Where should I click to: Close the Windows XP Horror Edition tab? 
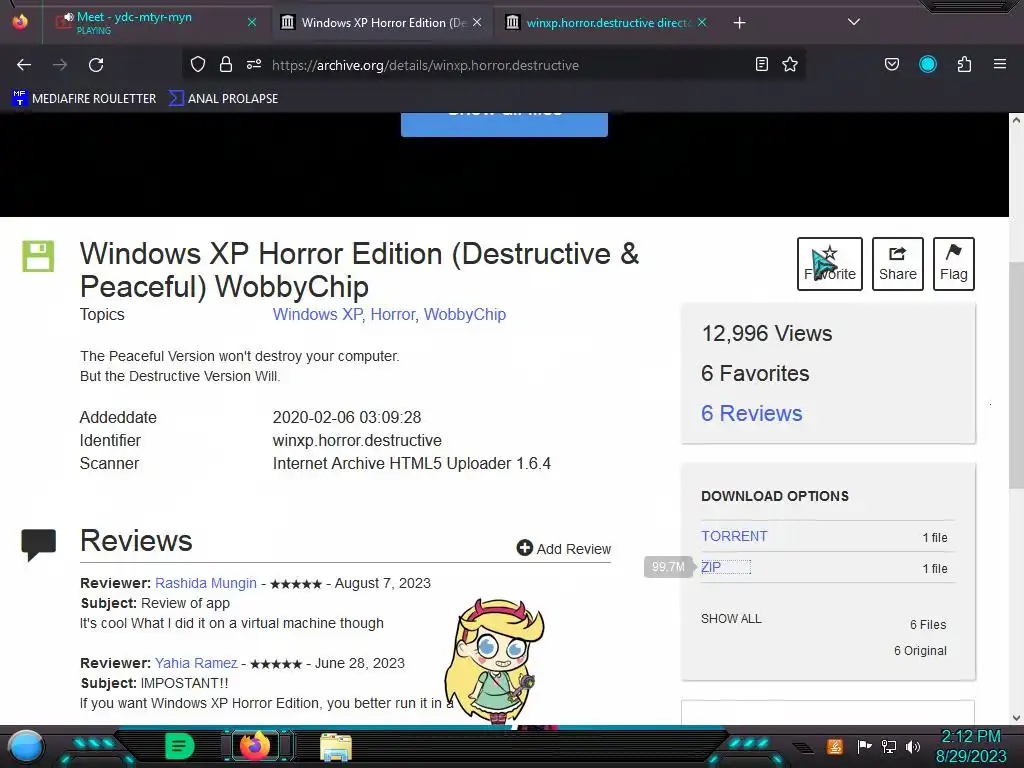click(x=477, y=22)
